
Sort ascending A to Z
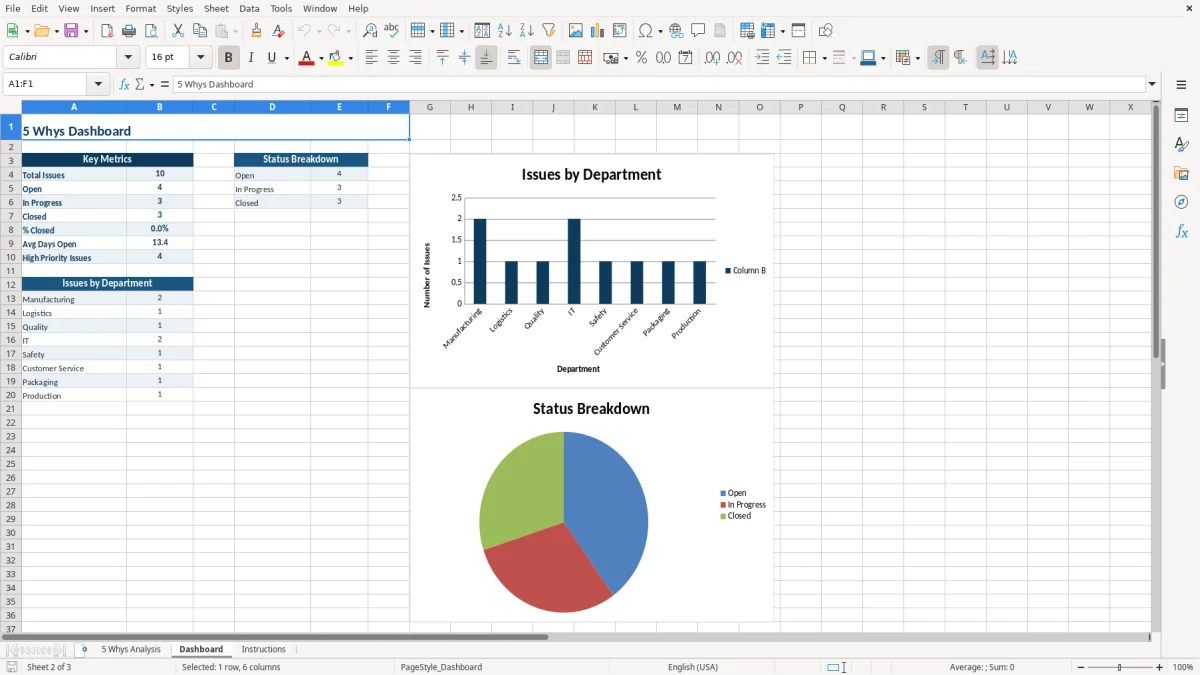coord(505,31)
